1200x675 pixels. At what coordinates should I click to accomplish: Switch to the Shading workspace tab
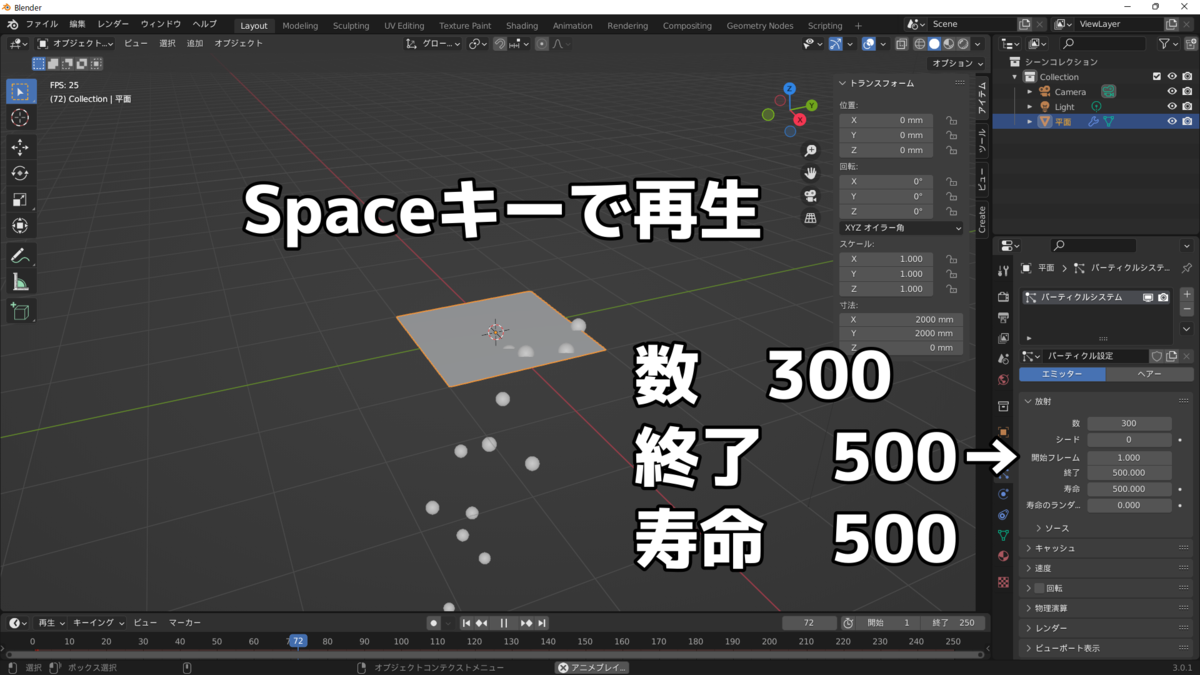(522, 25)
